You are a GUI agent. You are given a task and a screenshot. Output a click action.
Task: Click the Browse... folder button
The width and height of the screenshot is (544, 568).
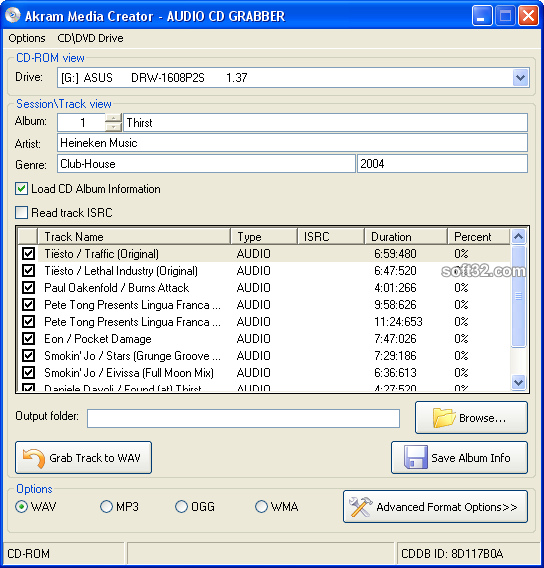click(x=471, y=418)
